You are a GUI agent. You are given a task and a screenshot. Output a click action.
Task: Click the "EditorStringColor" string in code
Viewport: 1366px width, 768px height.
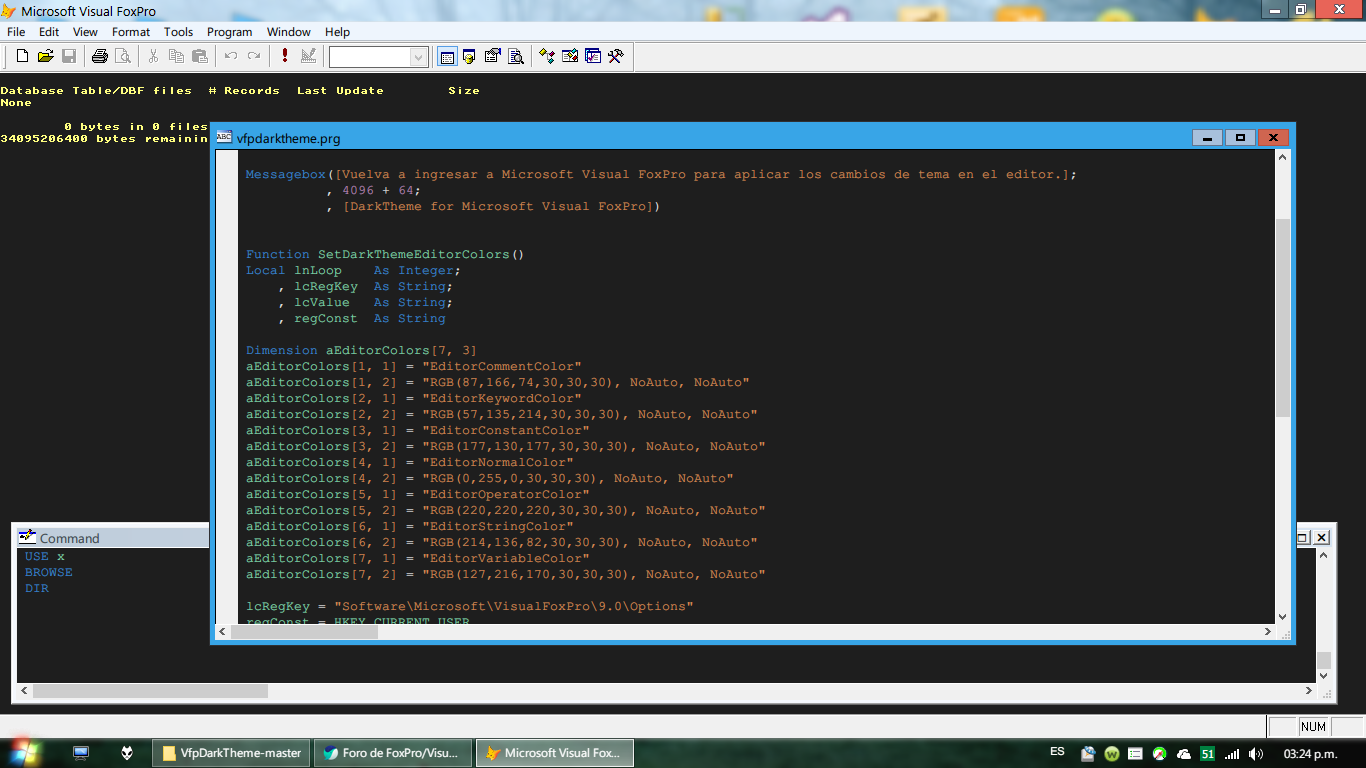click(x=498, y=526)
